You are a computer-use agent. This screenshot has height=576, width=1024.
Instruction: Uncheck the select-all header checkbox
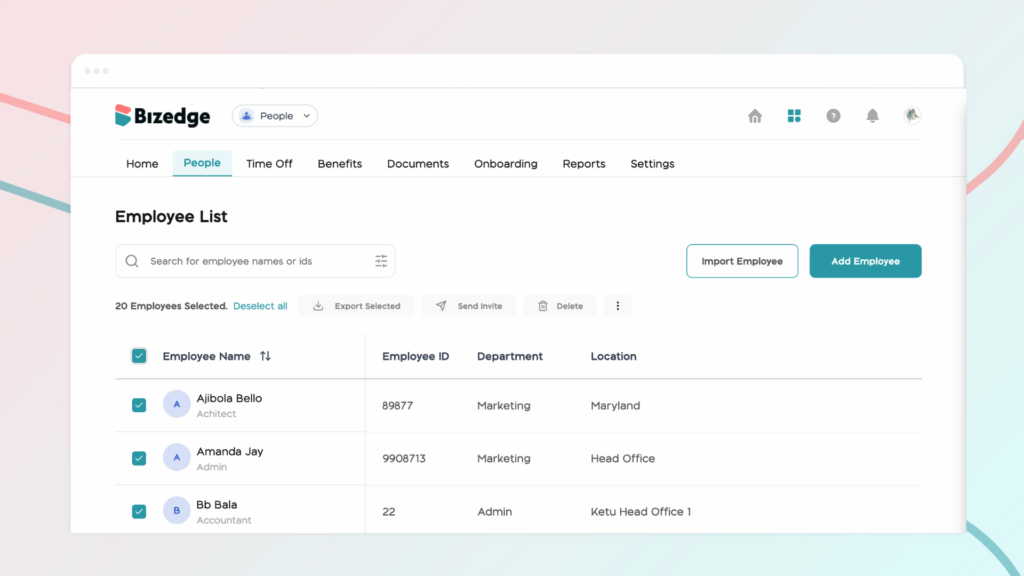[x=139, y=356]
